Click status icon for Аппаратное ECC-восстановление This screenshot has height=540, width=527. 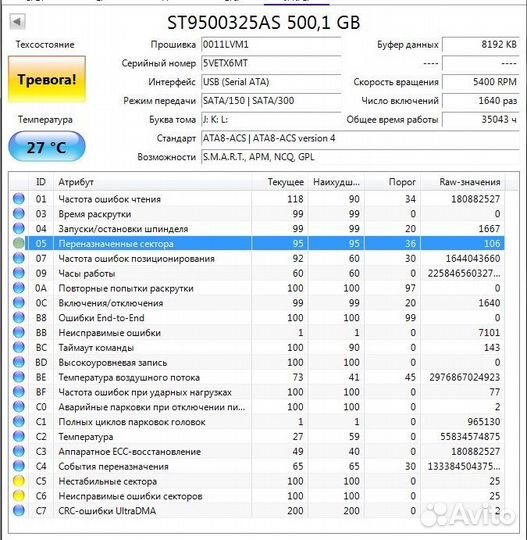pyautogui.click(x=19, y=451)
